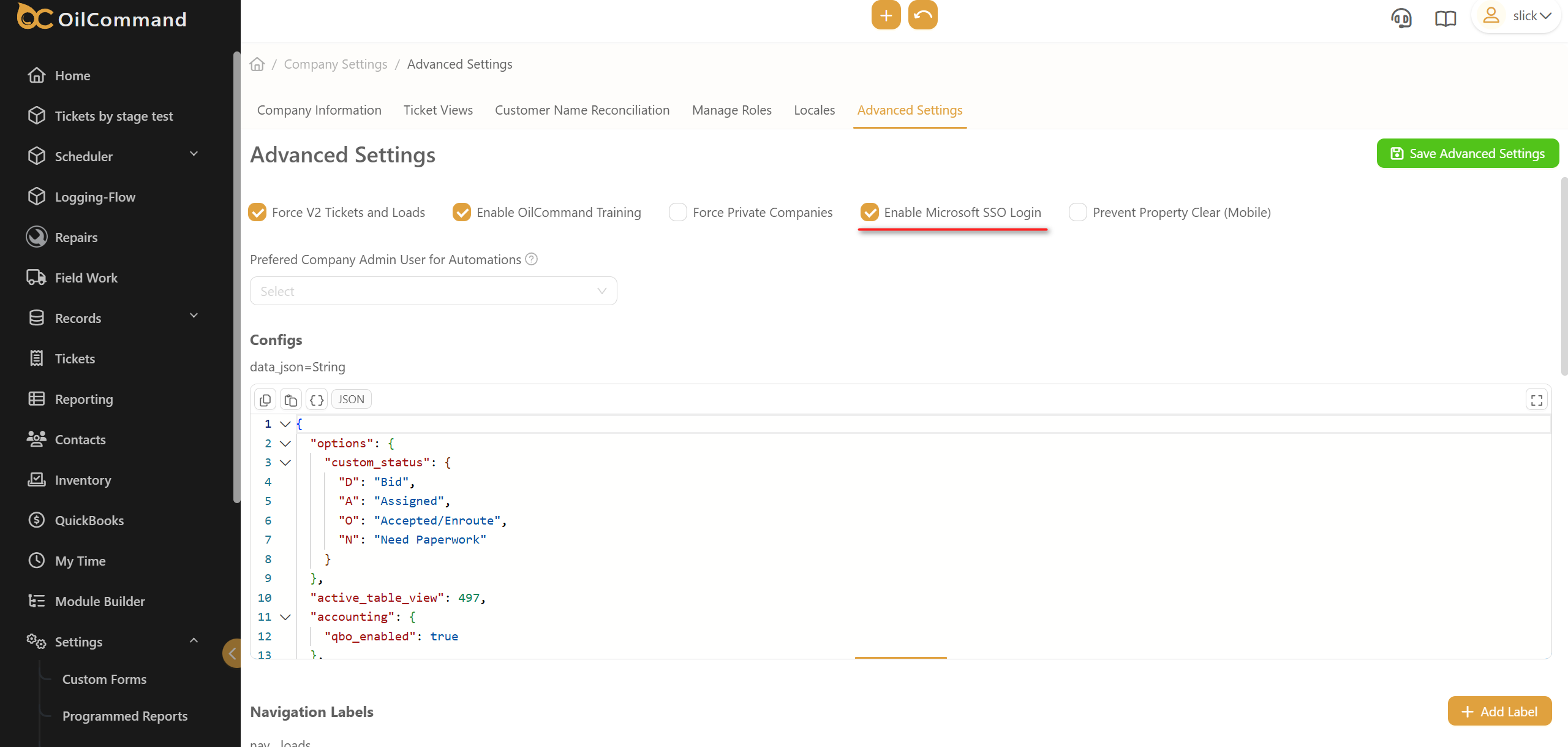Click Save Advanced Settings button
Image resolution: width=1568 pixels, height=747 pixels.
click(1468, 154)
